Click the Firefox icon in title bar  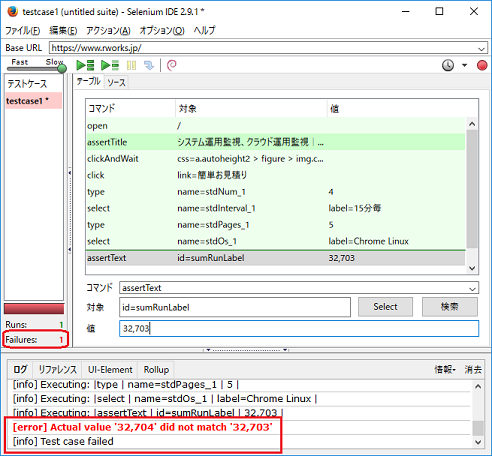coord(13,11)
